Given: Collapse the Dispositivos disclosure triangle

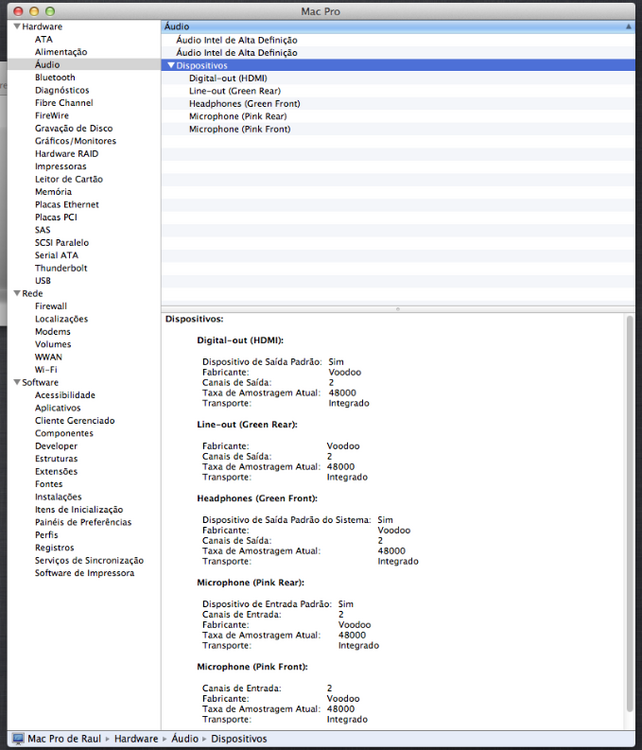Looking at the screenshot, I should click(171, 66).
